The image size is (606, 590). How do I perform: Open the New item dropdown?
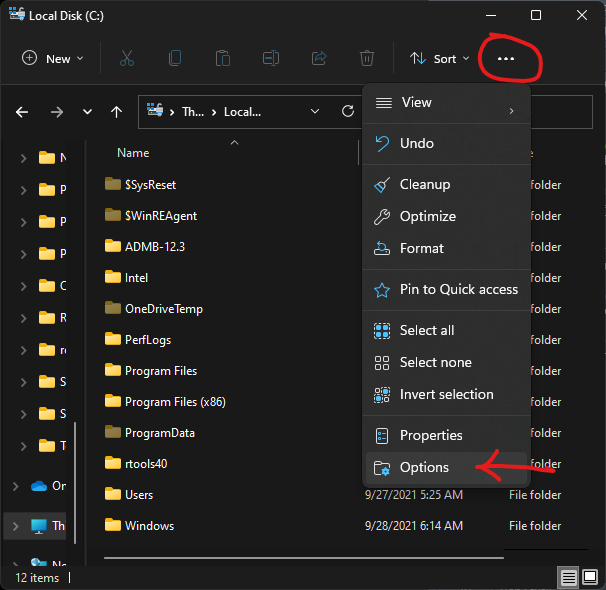tap(53, 59)
